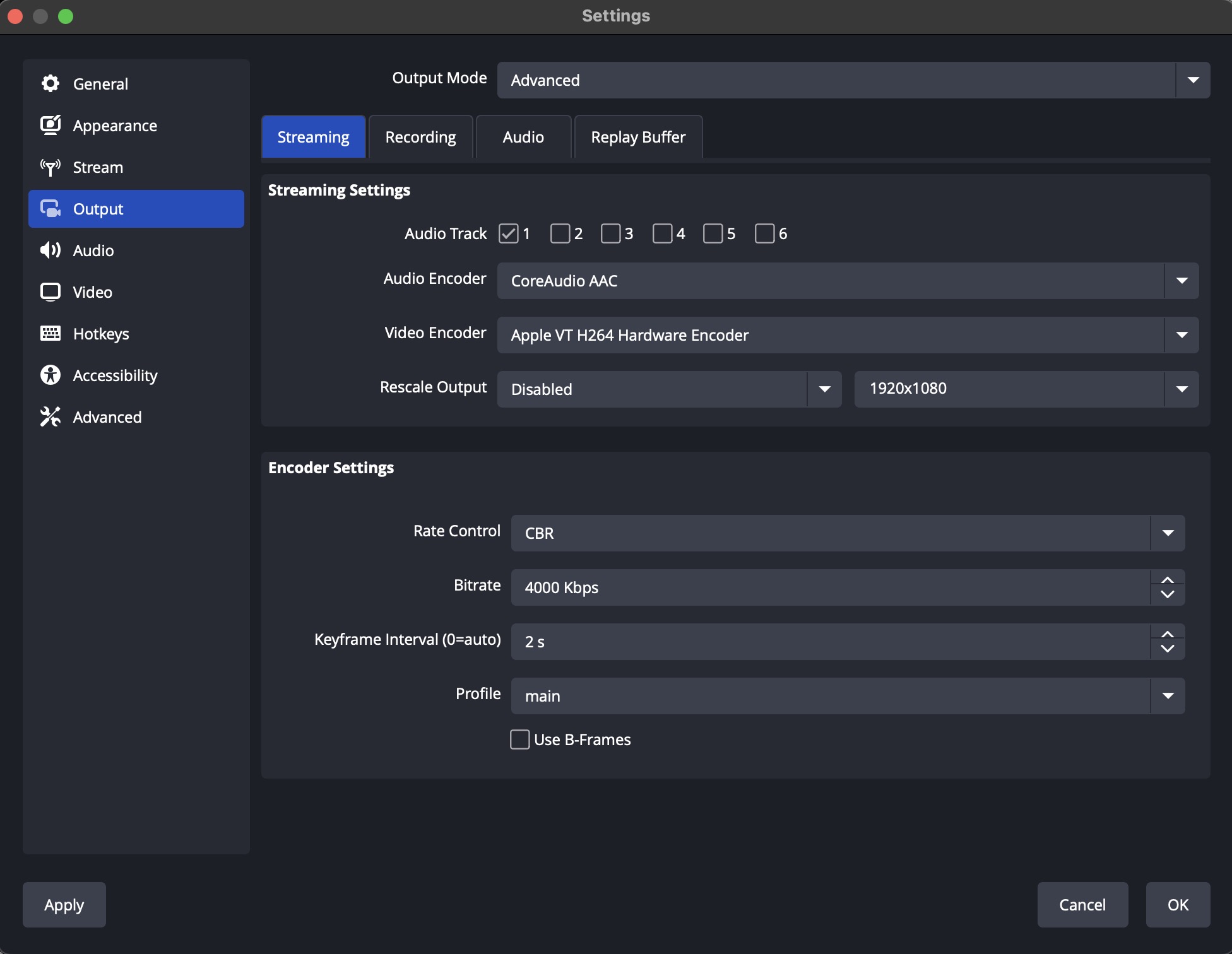The width and height of the screenshot is (1232, 954).
Task: Switch to the Replay Buffer tab
Action: (638, 137)
